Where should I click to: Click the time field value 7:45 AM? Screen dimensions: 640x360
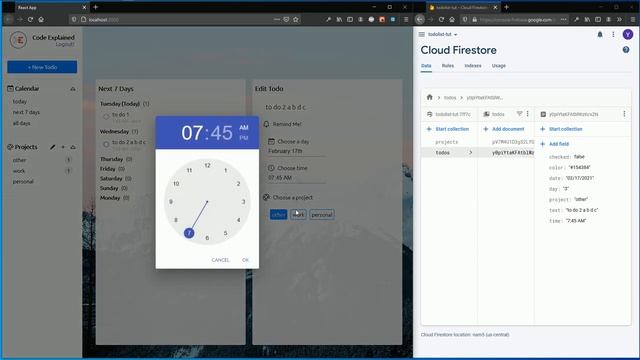coord(576,221)
